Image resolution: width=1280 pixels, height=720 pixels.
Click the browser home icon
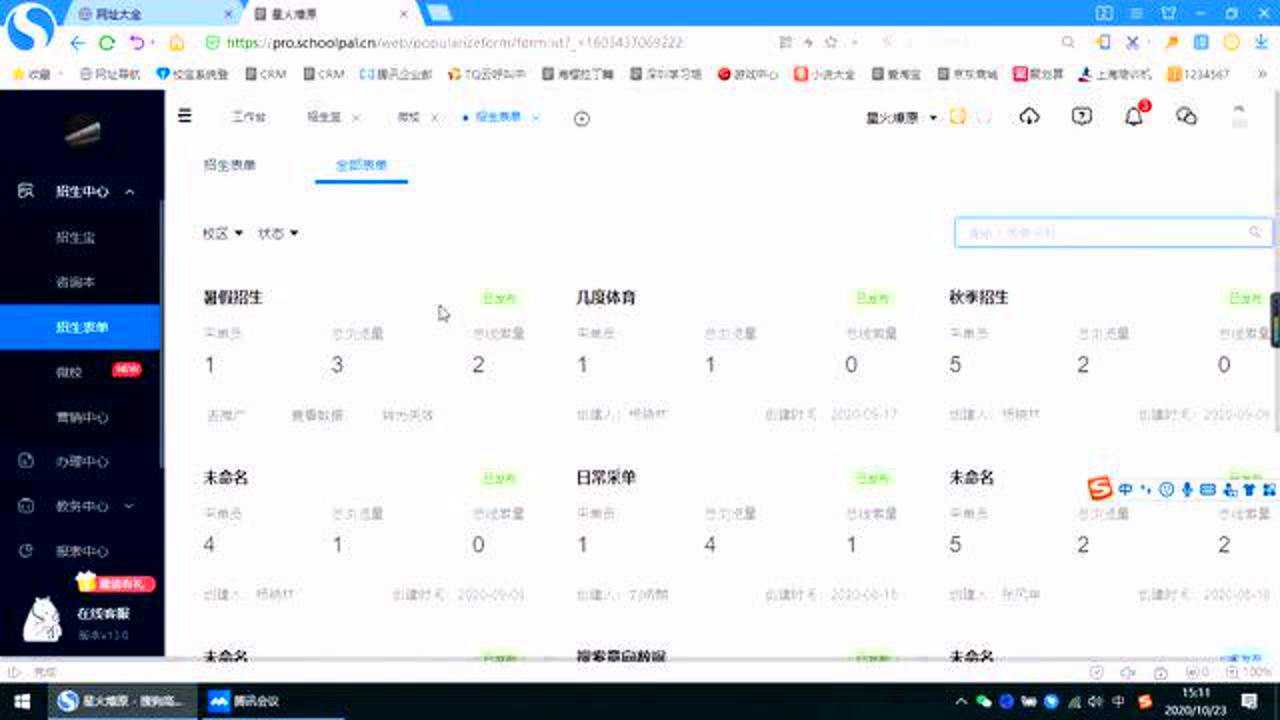(x=177, y=43)
